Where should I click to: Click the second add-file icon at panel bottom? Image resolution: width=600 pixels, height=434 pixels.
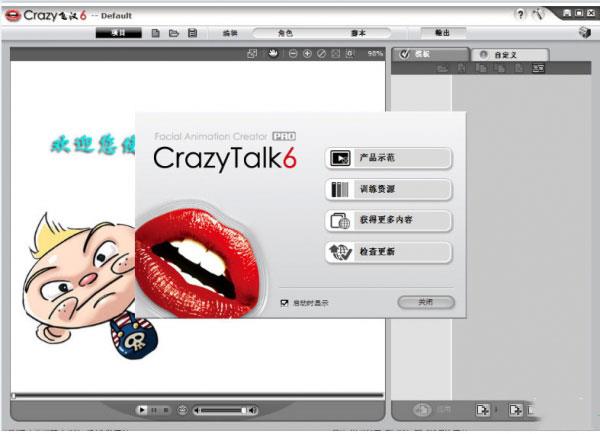click(x=516, y=410)
